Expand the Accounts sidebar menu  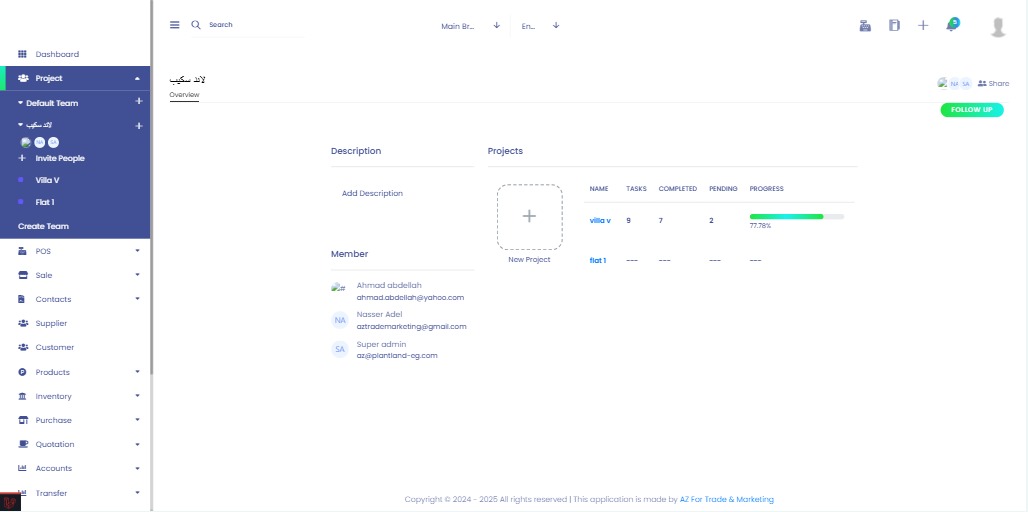tap(137, 468)
